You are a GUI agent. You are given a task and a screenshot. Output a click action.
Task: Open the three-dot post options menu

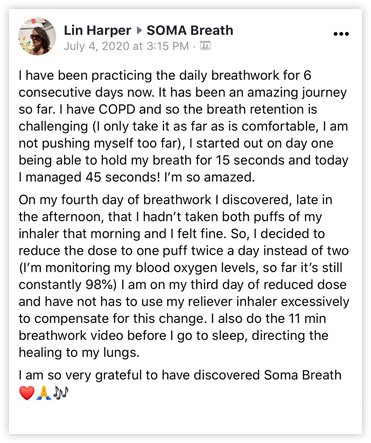[341, 34]
